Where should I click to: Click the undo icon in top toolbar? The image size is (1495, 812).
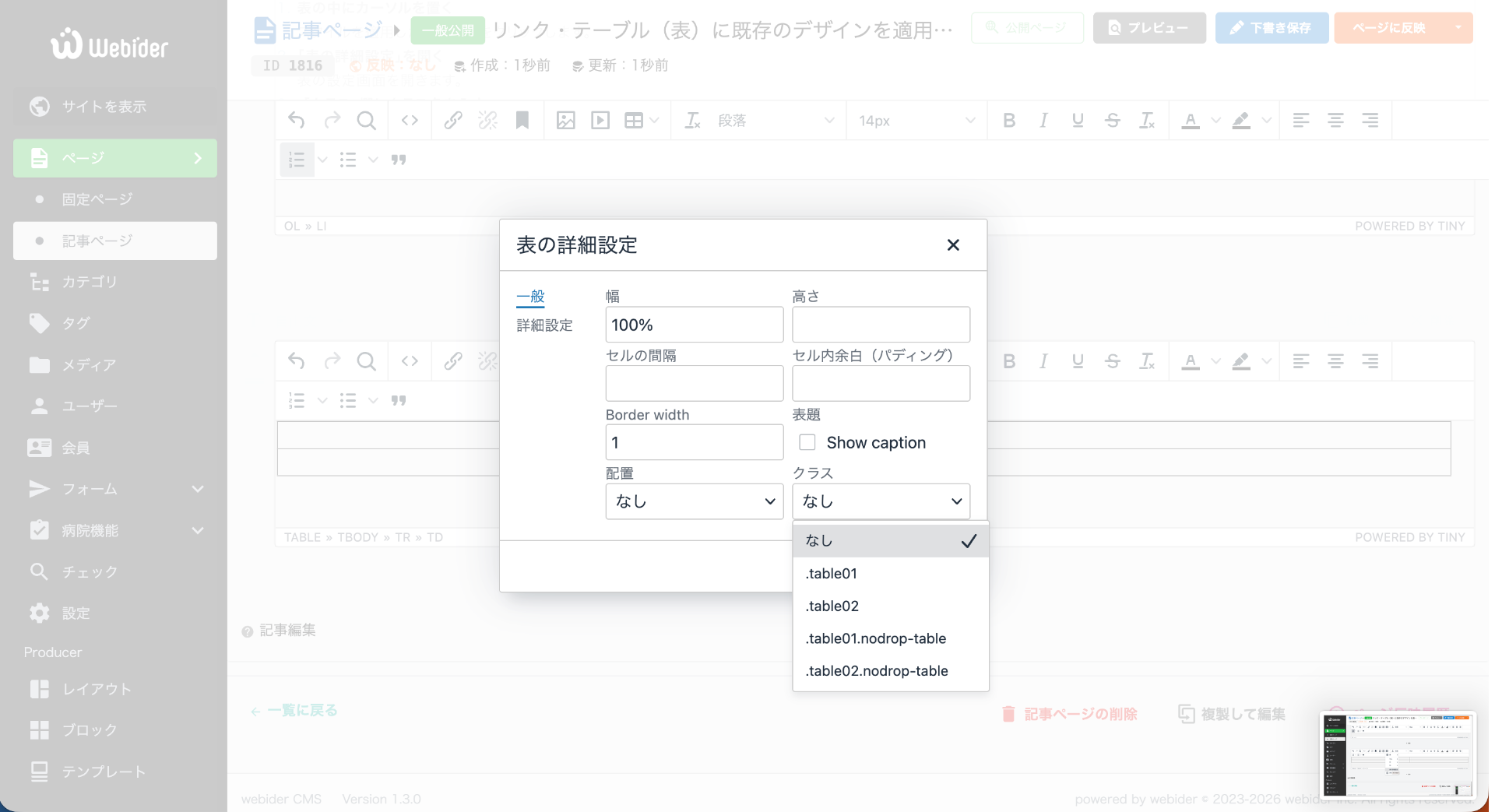click(297, 121)
